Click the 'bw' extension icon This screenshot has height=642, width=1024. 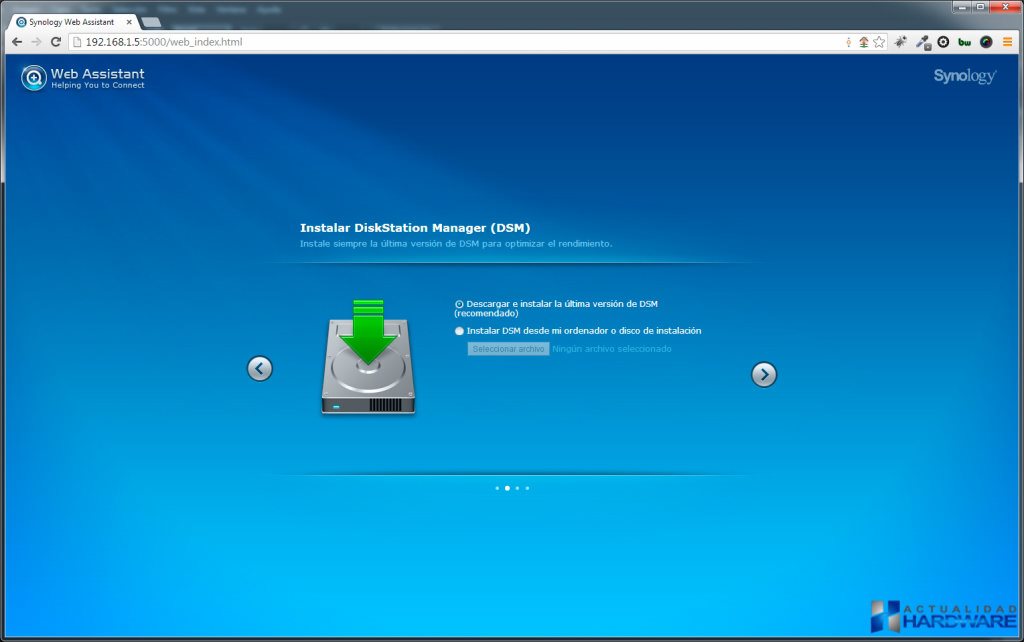pos(964,42)
